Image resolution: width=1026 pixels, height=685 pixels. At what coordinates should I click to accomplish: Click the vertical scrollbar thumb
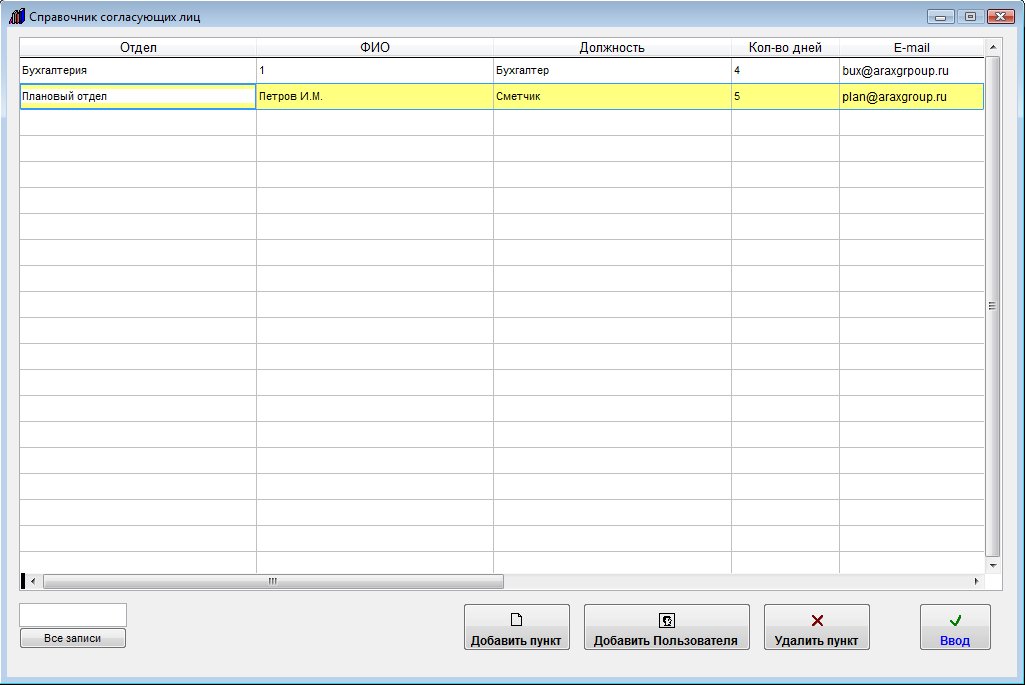pyautogui.click(x=993, y=306)
